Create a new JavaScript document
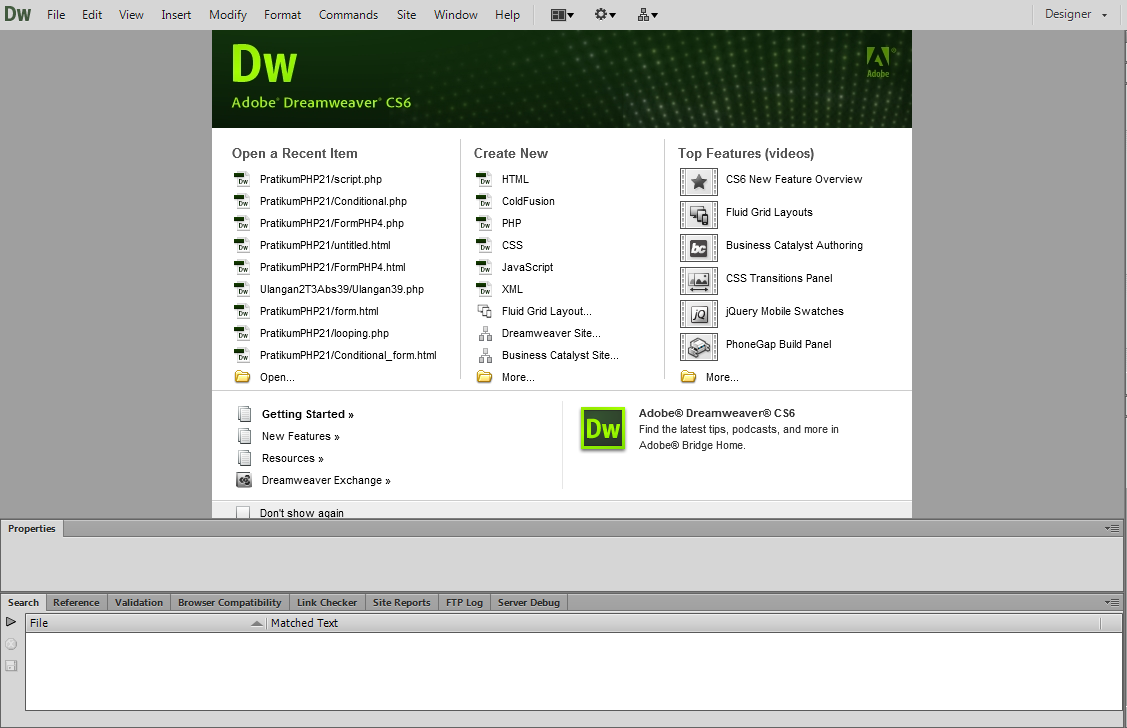The width and height of the screenshot is (1127, 728). tap(527, 267)
